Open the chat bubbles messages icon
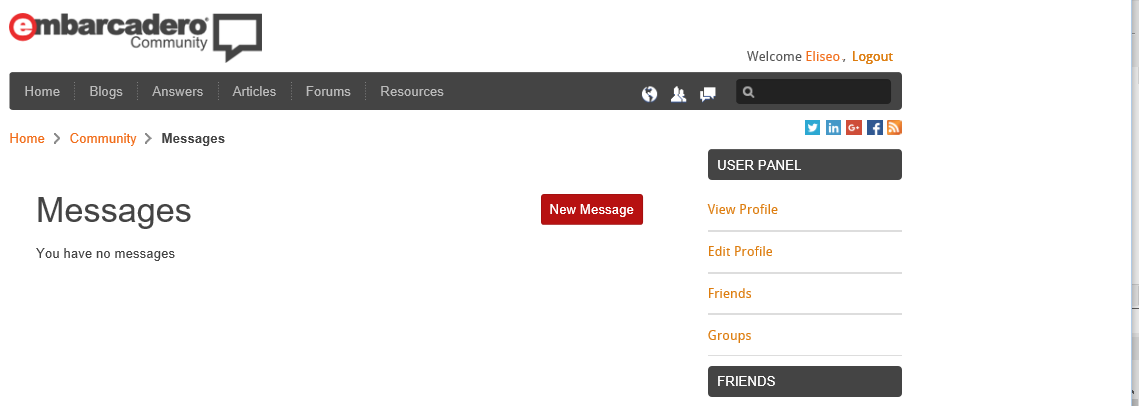 tap(708, 94)
